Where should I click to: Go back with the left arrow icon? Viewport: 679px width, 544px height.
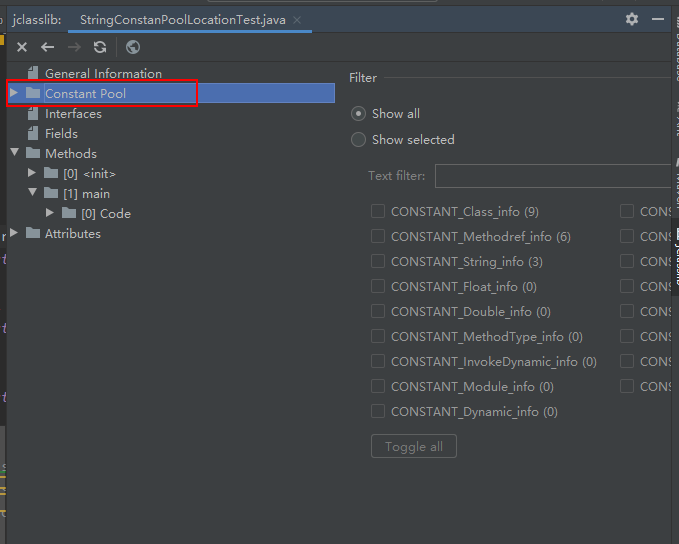click(x=48, y=47)
